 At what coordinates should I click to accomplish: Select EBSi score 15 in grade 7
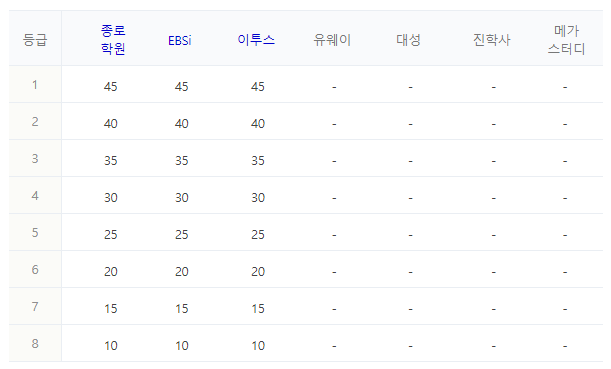pyautogui.click(x=182, y=309)
